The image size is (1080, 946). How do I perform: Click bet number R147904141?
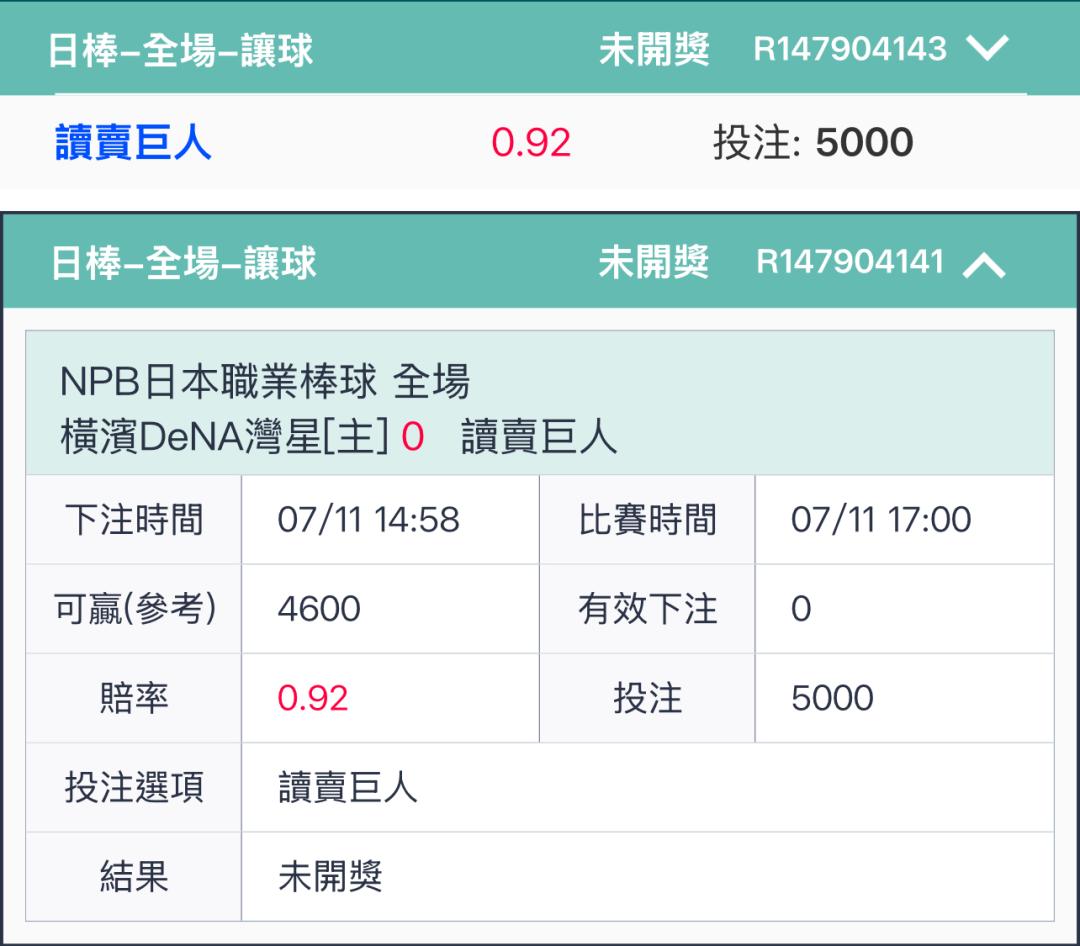click(x=850, y=262)
